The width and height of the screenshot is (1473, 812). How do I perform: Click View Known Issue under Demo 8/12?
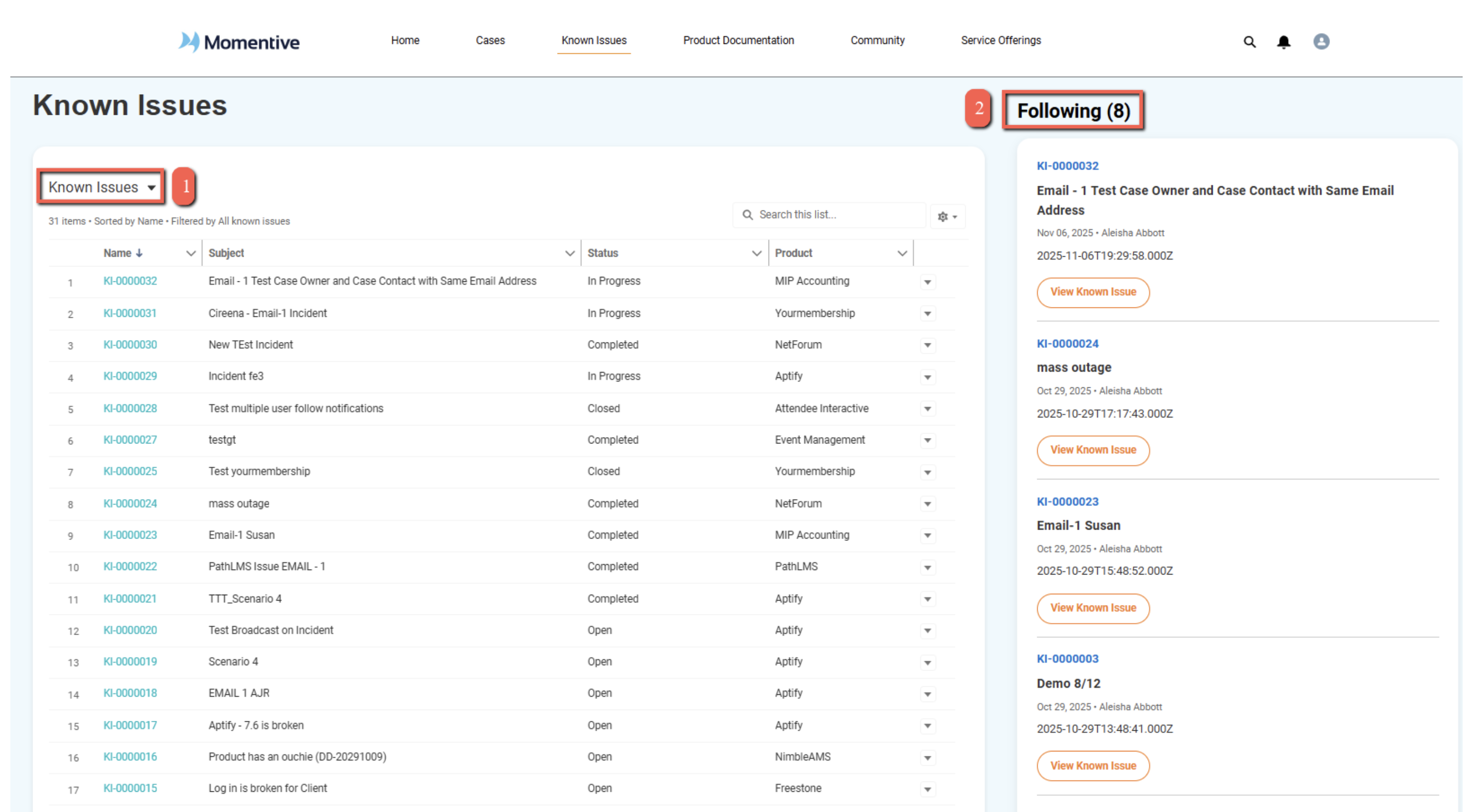point(1093,766)
